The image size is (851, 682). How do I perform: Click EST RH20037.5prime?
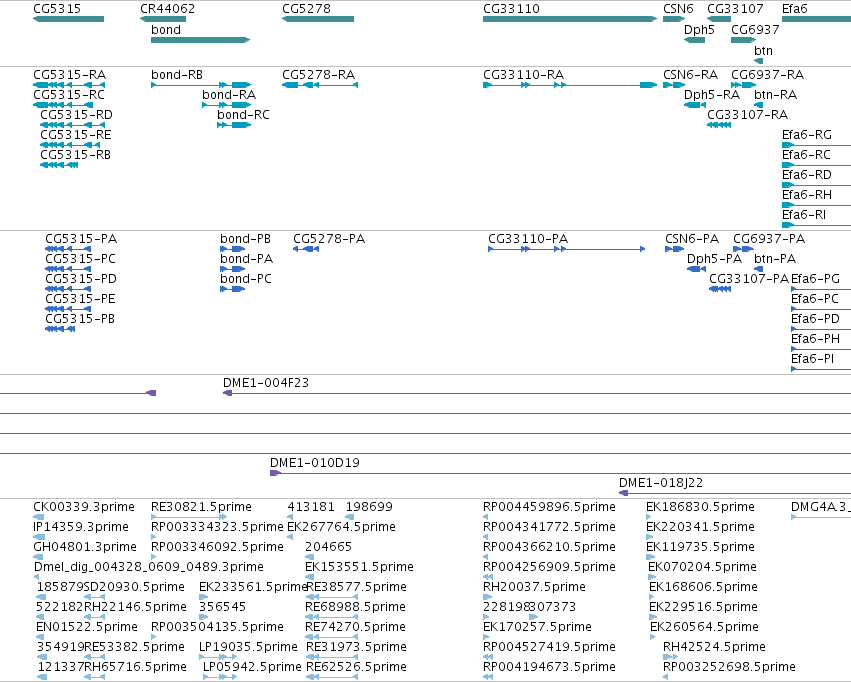tap(534, 587)
